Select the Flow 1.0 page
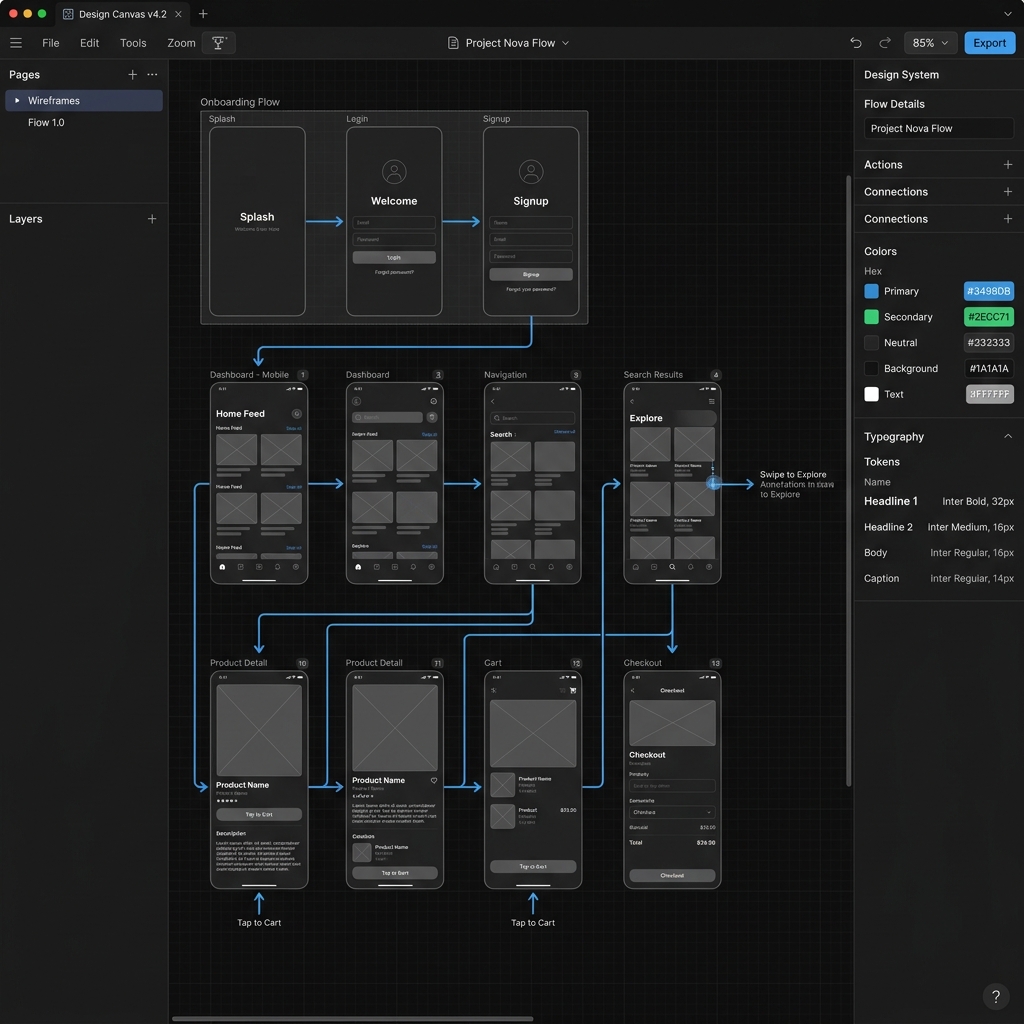Image resolution: width=1024 pixels, height=1024 pixels. point(46,122)
